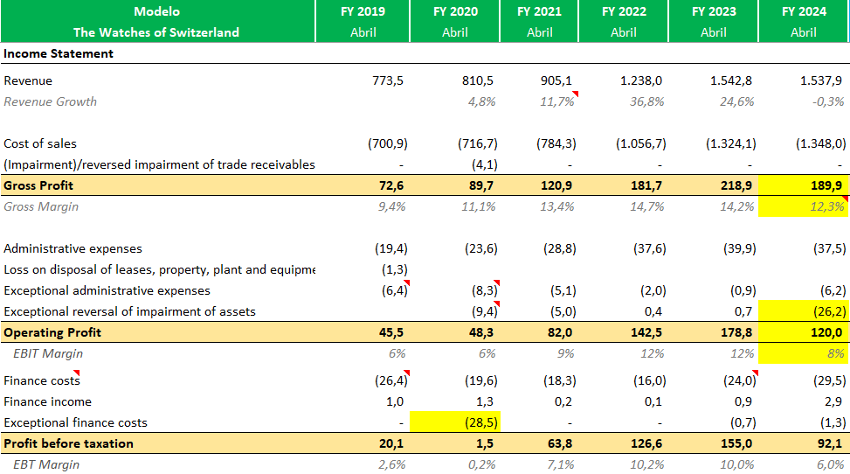Click FY 2023 revenue value 1.542,8

tap(731, 81)
